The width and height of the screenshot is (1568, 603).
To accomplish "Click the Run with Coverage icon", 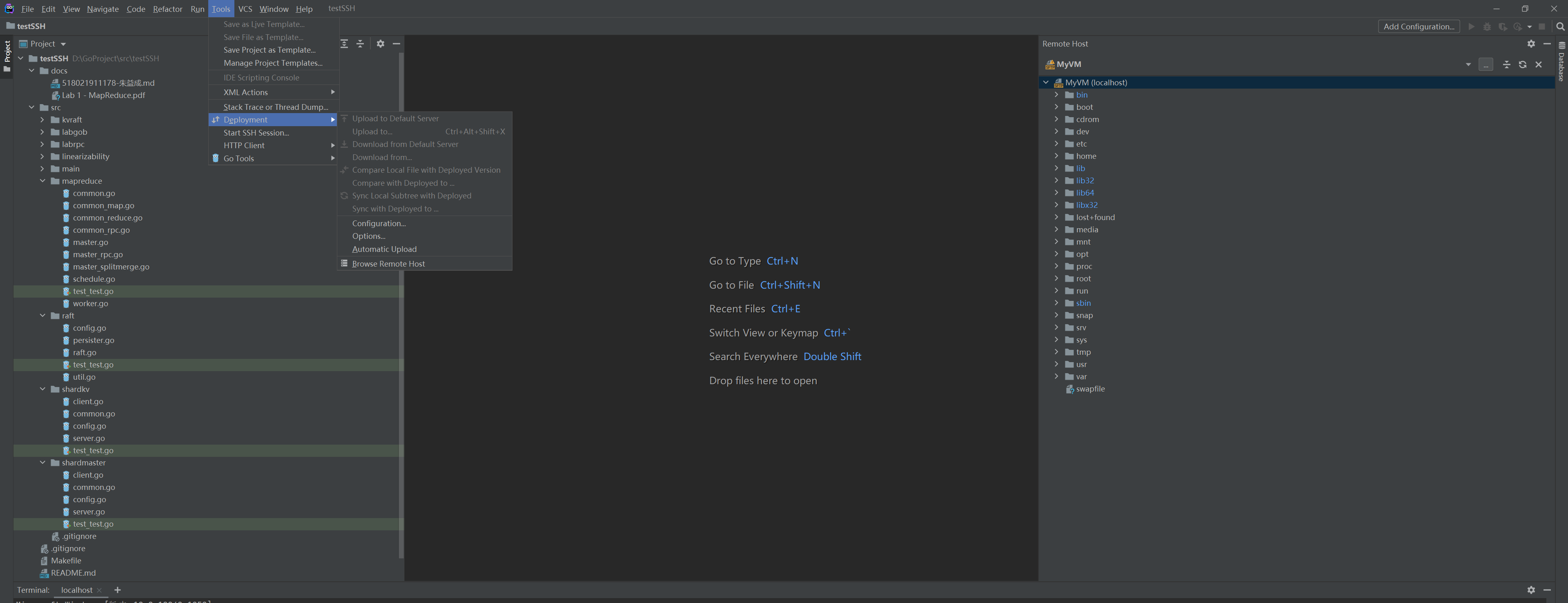I will coord(1502,27).
